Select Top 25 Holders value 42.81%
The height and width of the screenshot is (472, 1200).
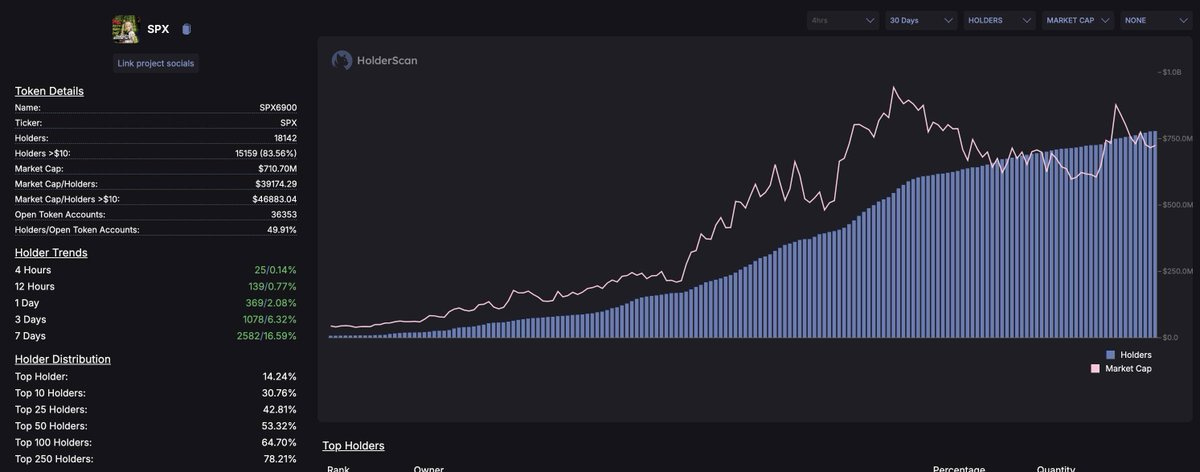pyautogui.click(x=279, y=410)
